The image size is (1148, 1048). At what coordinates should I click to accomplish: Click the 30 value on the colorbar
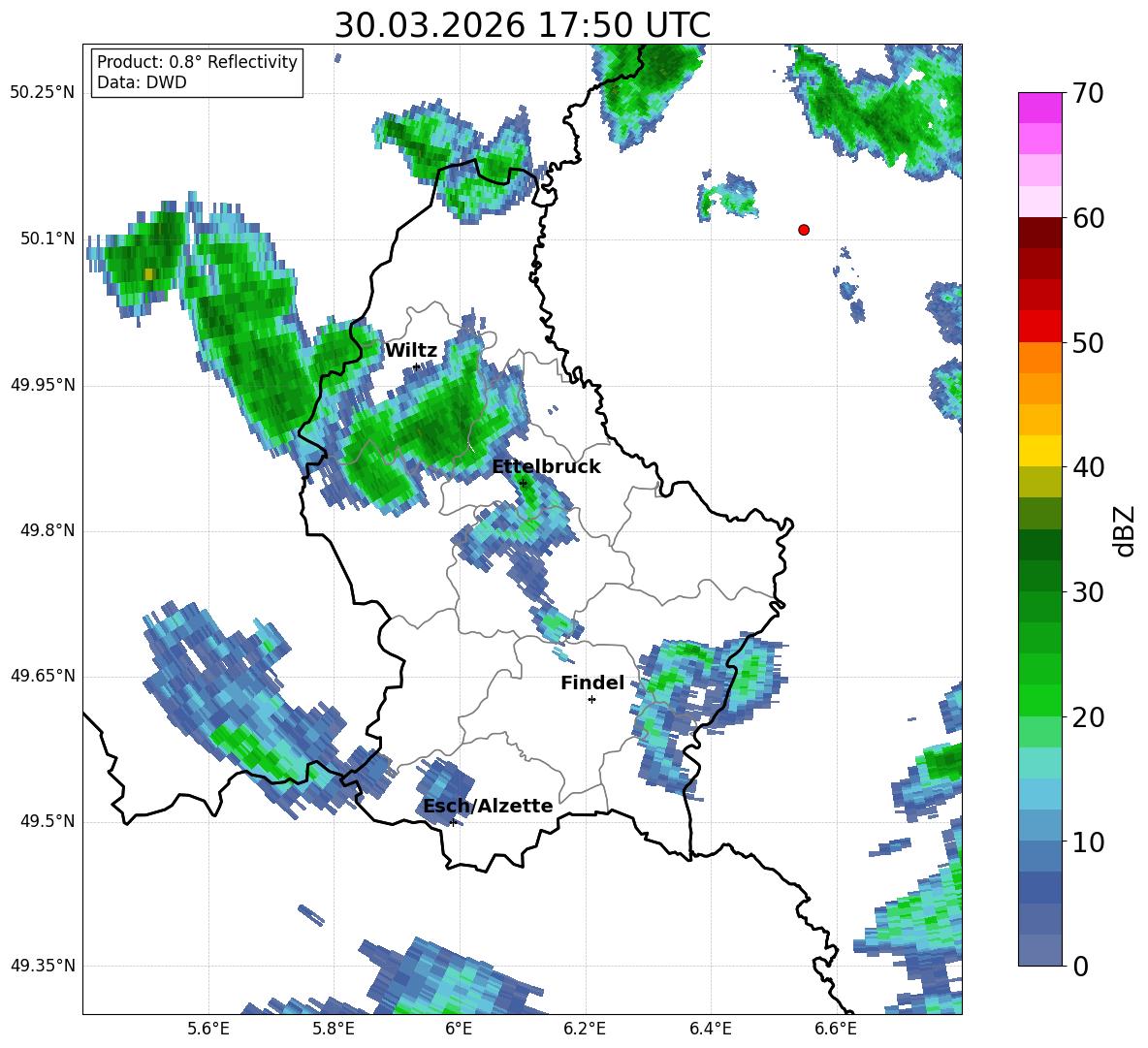[1088, 592]
